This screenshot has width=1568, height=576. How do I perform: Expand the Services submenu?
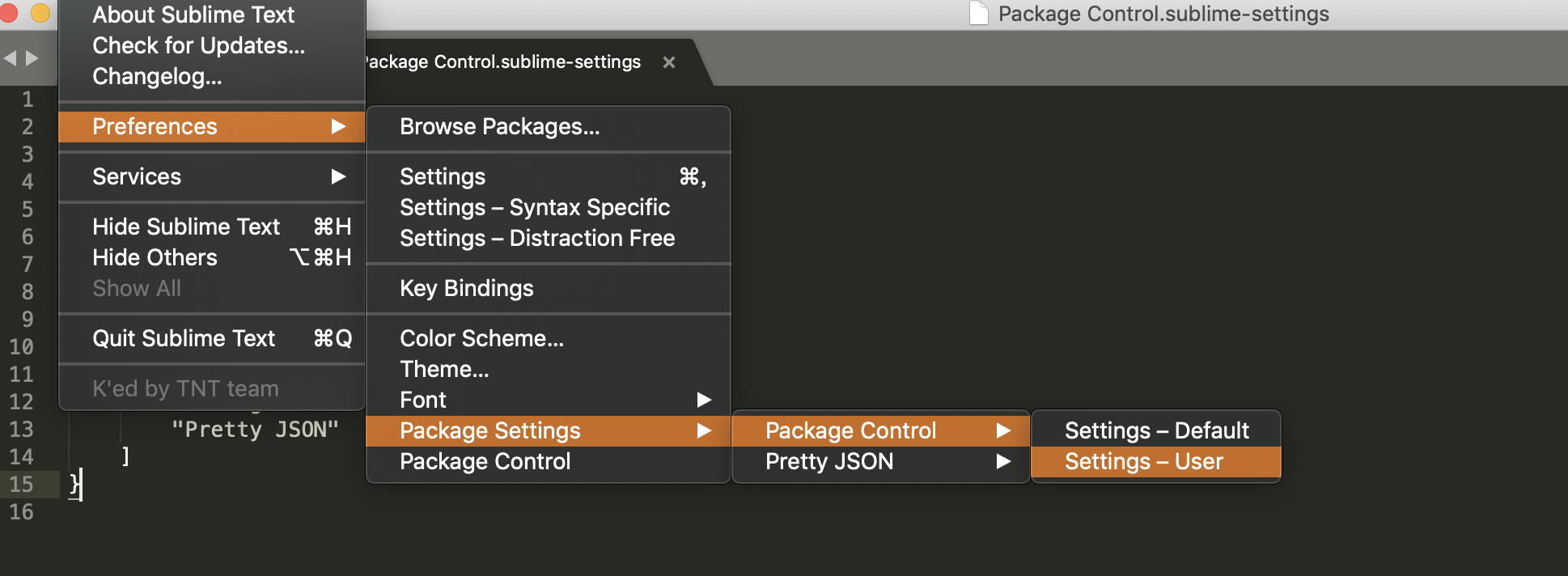point(212,176)
